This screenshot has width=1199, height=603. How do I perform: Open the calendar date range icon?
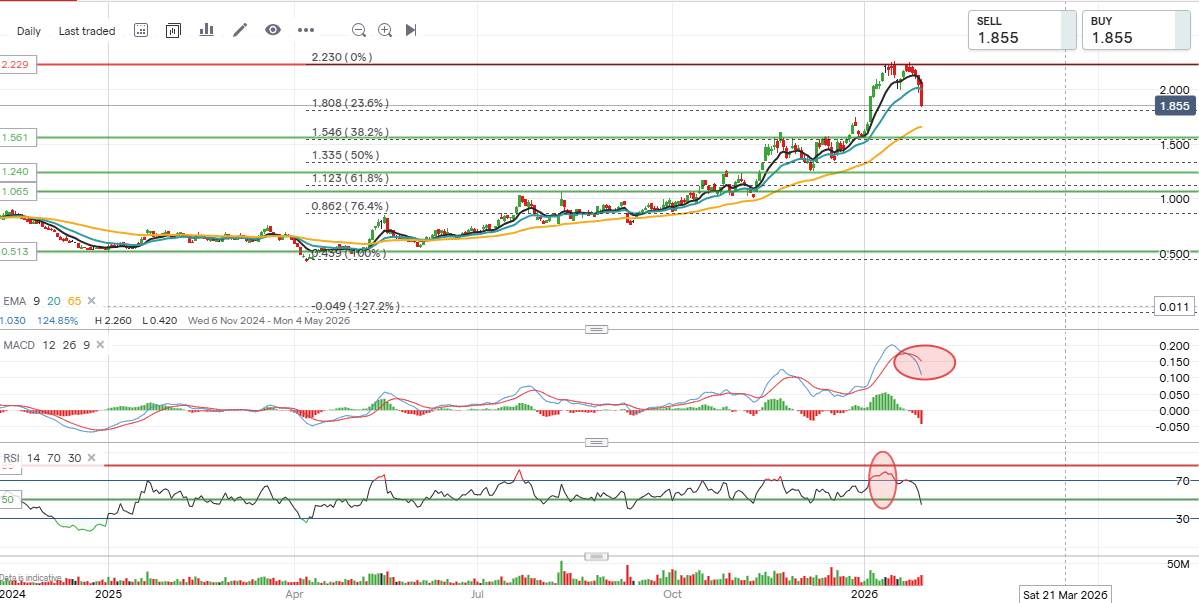pos(141,31)
